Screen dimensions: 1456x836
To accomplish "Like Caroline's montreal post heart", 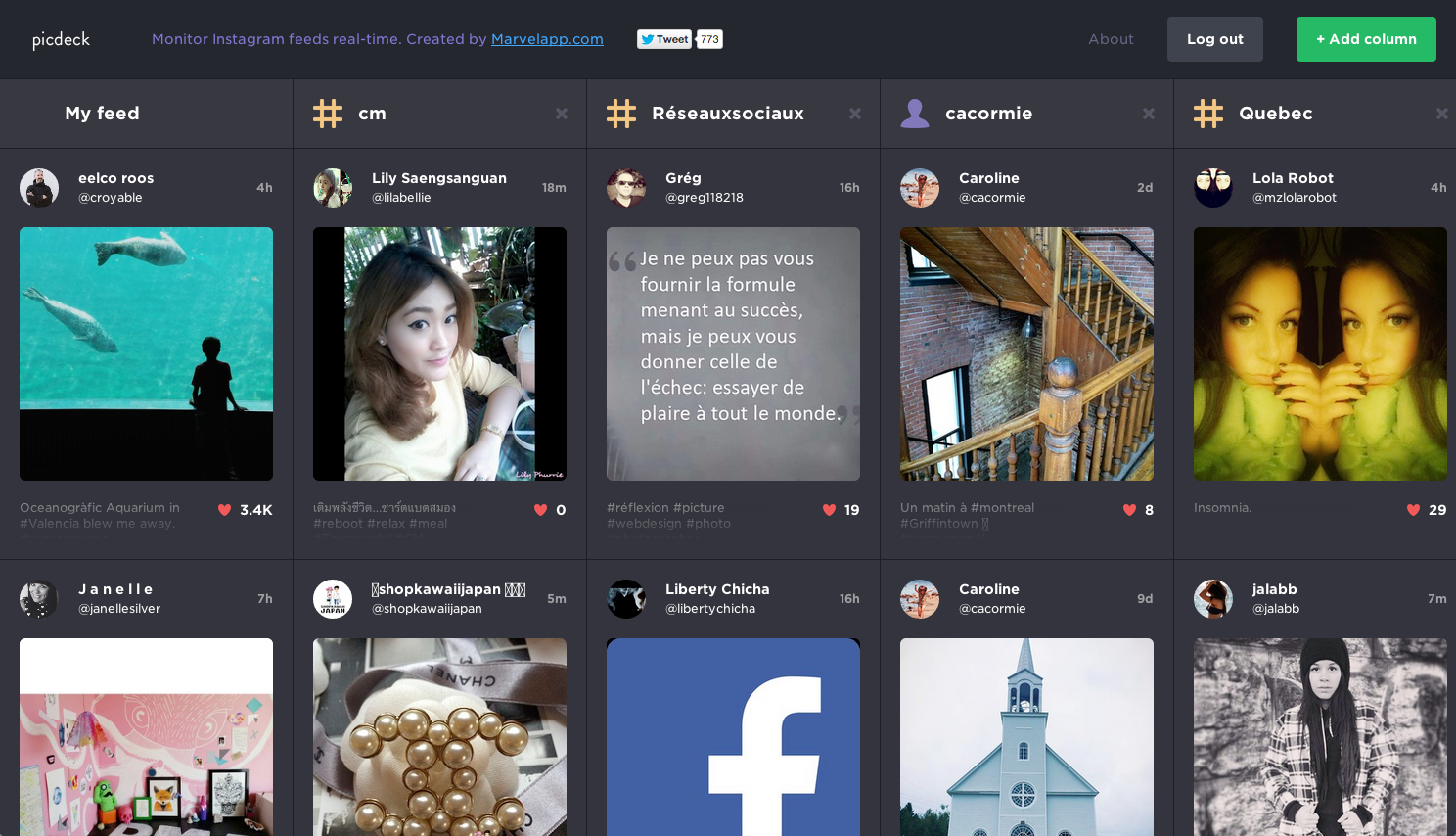I will (1129, 510).
